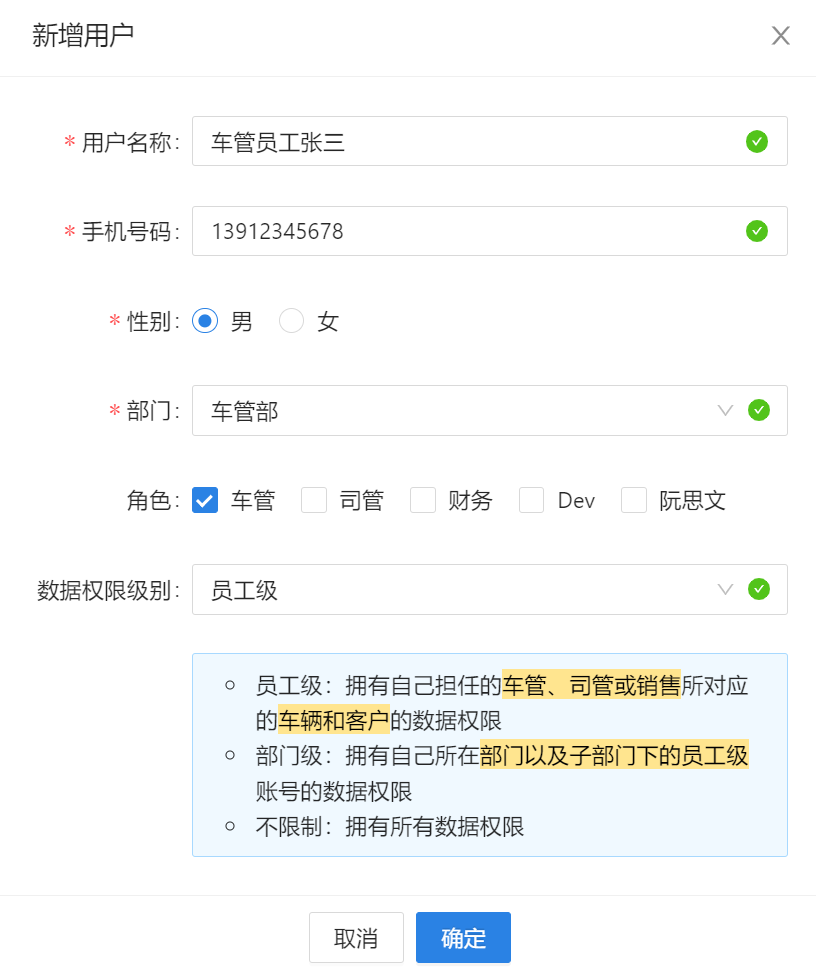Open the 数据权限级别 dropdown arrow
The width and height of the screenshot is (816, 972).
click(x=726, y=589)
